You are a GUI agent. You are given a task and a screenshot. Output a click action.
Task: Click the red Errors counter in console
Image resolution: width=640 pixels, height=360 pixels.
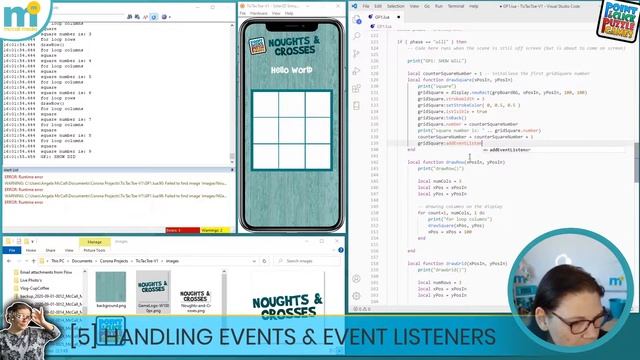point(182,231)
